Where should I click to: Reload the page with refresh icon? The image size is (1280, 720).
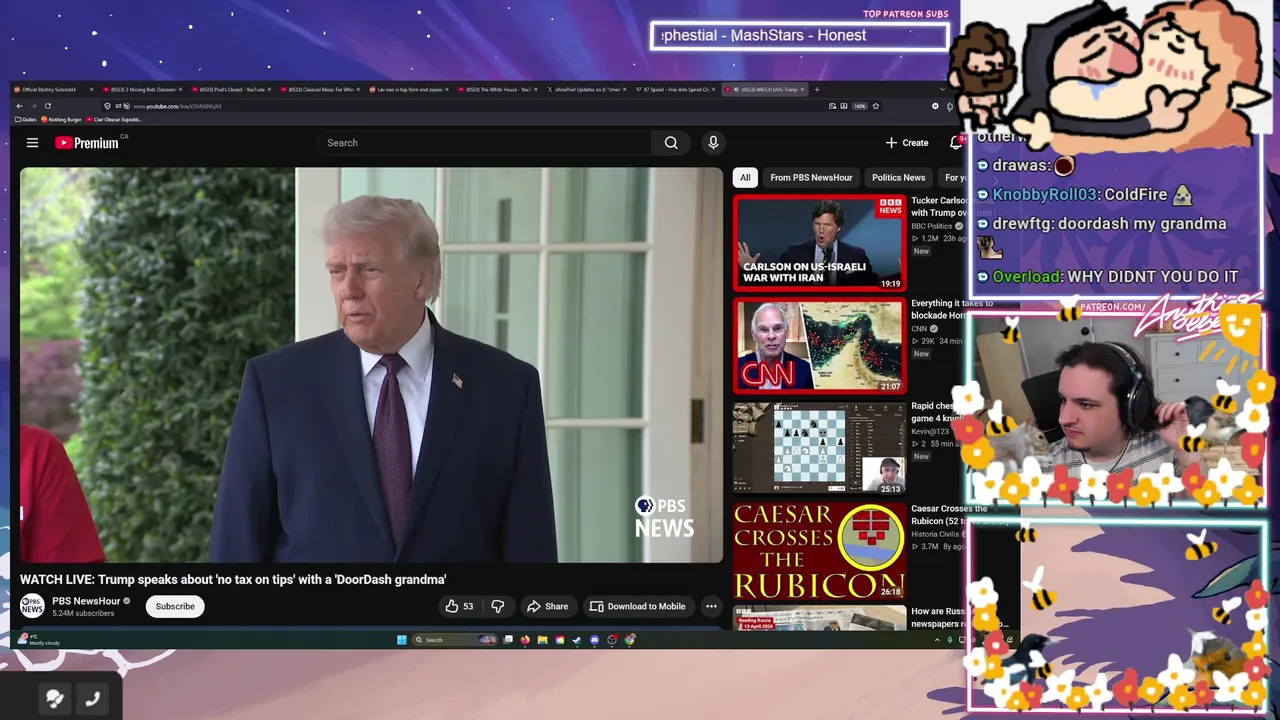(x=48, y=106)
